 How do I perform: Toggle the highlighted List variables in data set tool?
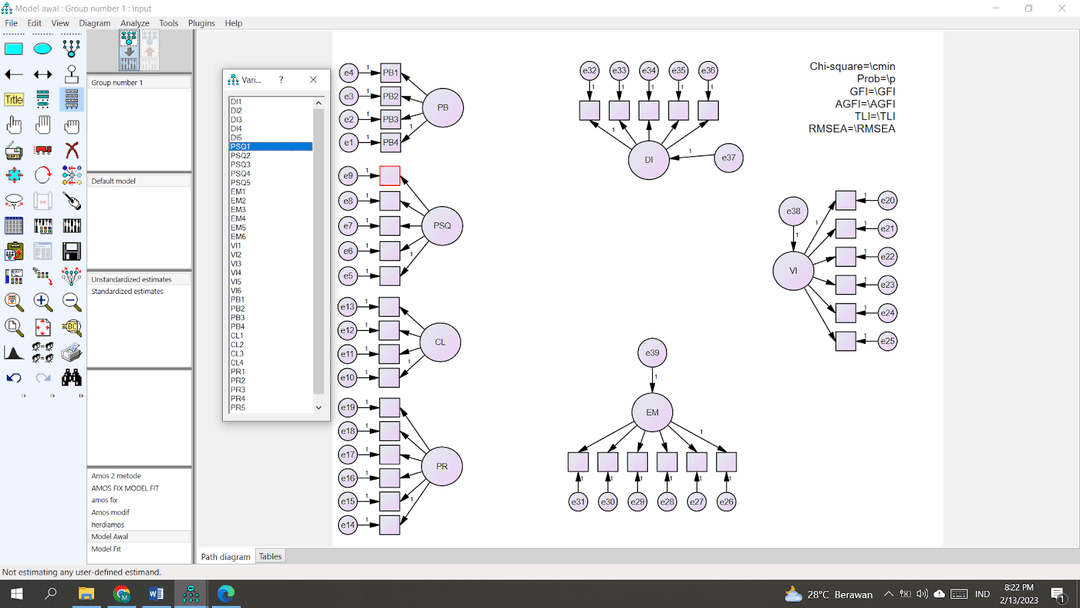(72, 100)
